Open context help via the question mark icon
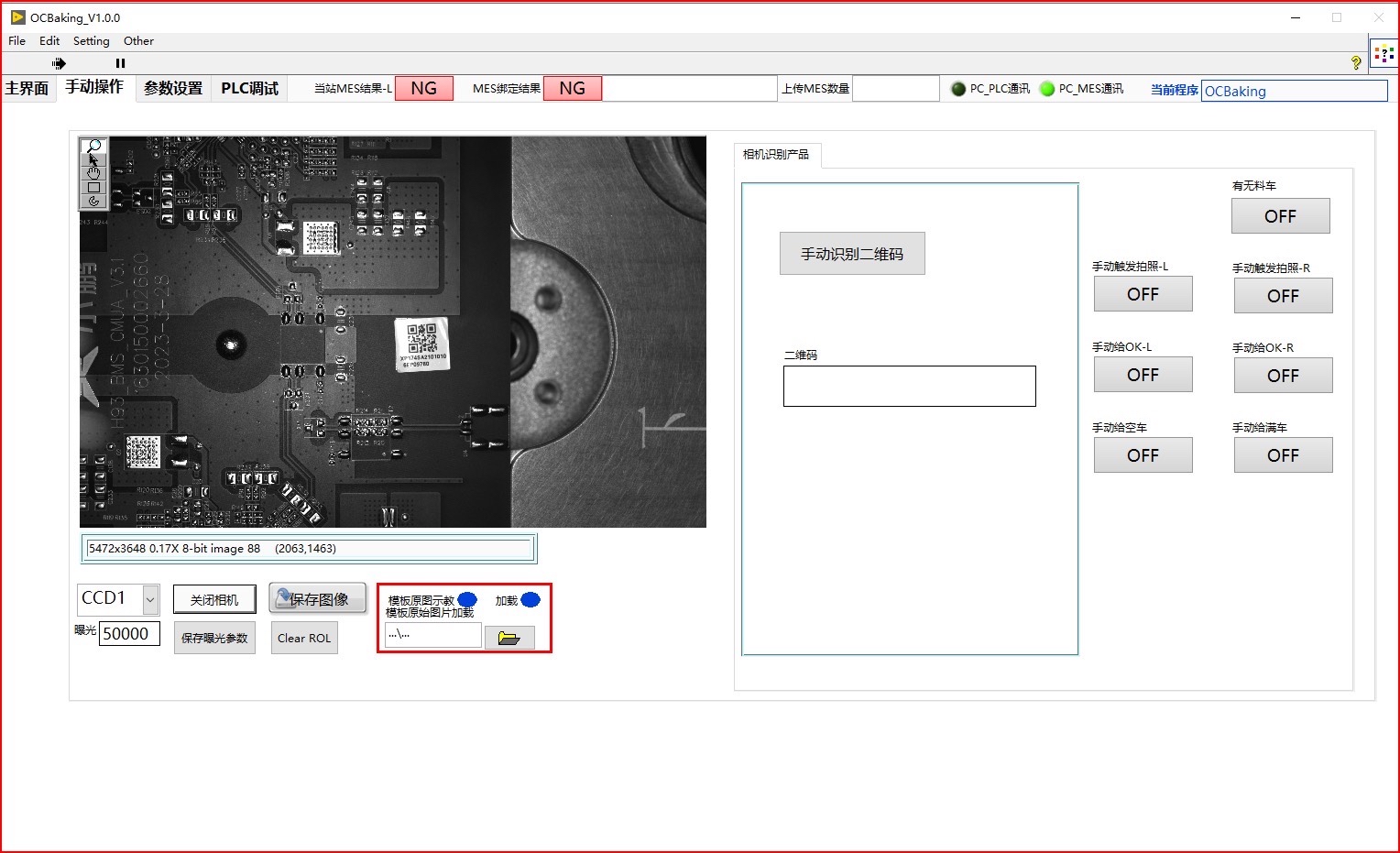The height and width of the screenshot is (853, 1400). coord(1357,62)
